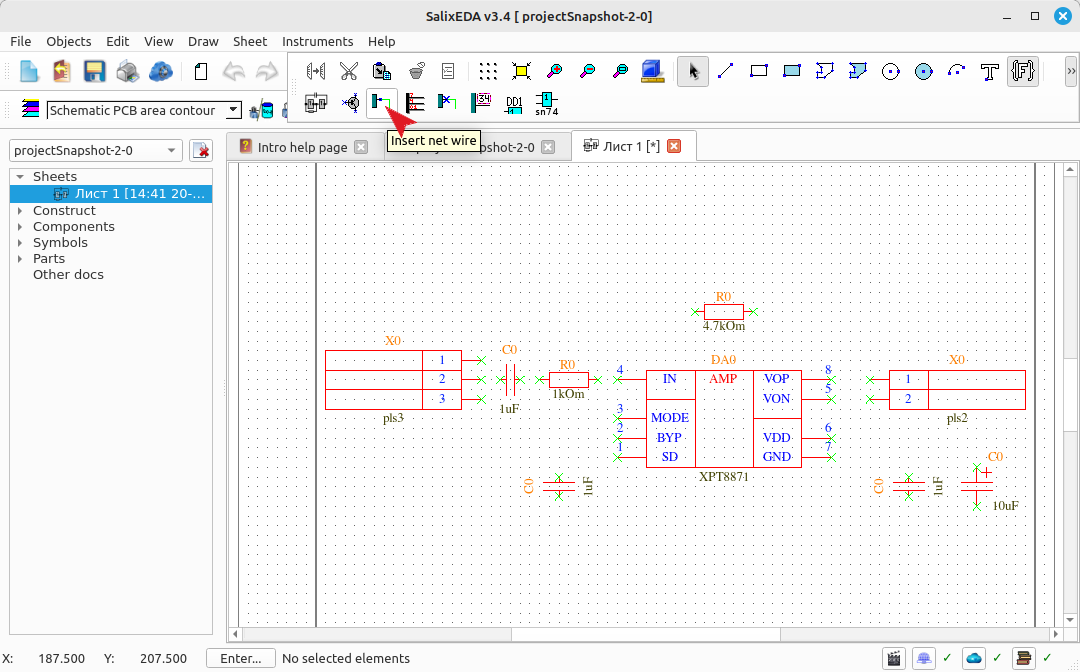Select the straight line drawing tool
1080x672 pixels.
(x=725, y=71)
